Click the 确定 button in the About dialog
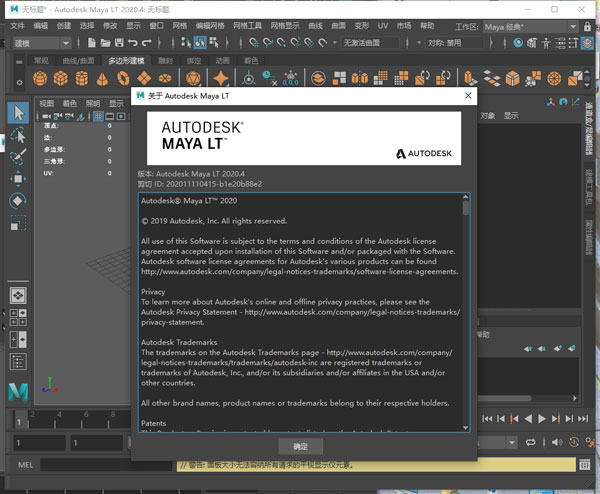The height and width of the screenshot is (494, 600). coord(300,446)
